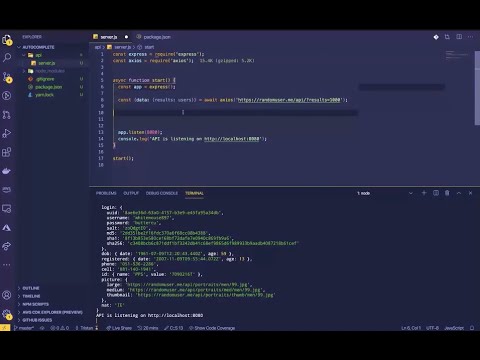Open server.js in the explorer tree
Screen dimensions: 480x360
(47, 63)
